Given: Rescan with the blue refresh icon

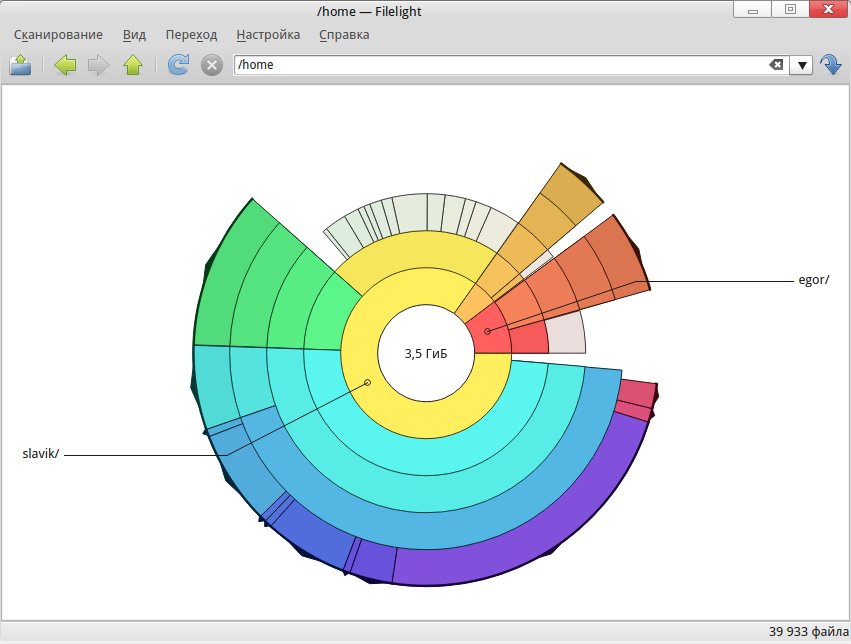Looking at the screenshot, I should 178,65.
